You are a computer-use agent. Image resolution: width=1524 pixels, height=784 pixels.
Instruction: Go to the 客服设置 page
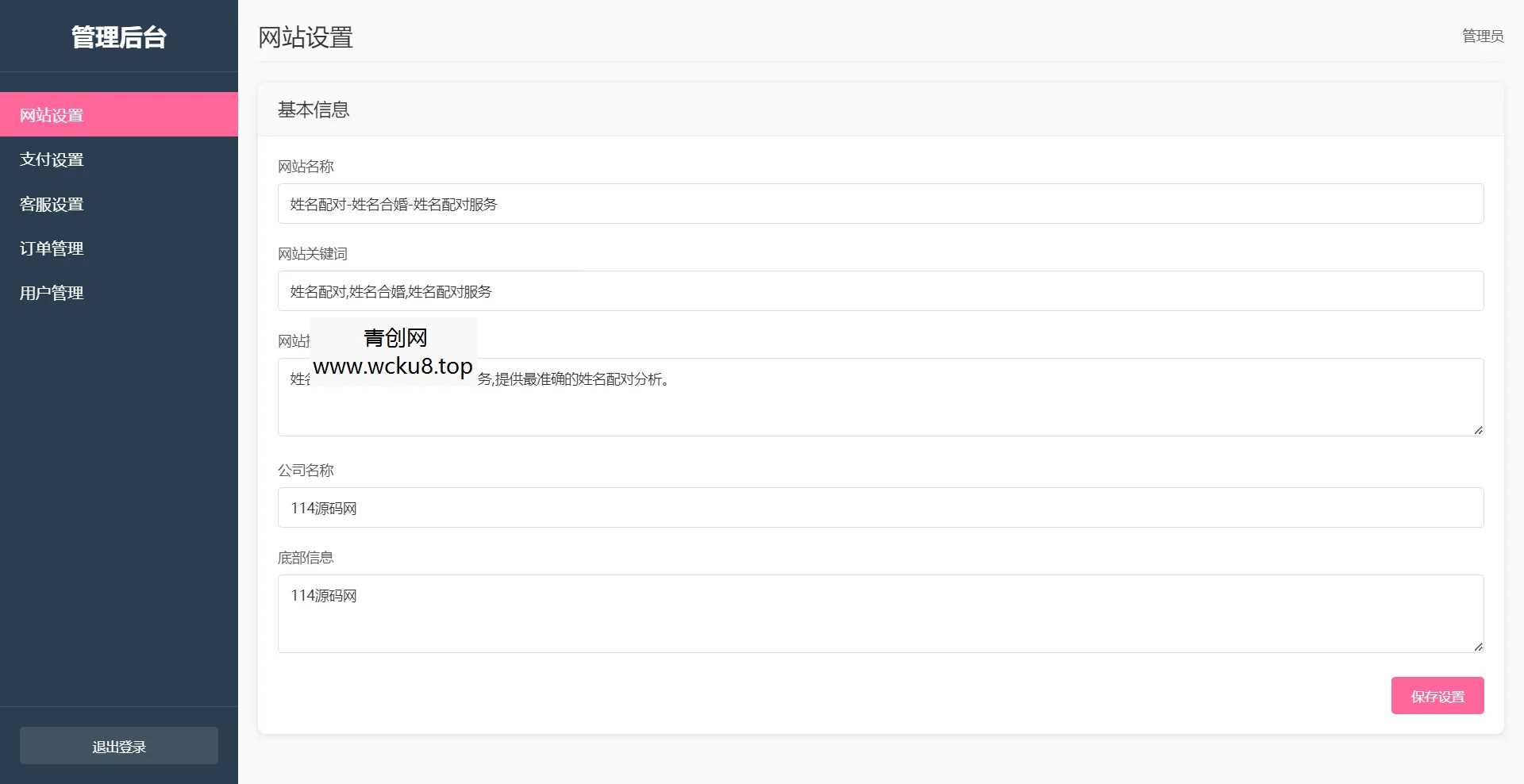[x=52, y=204]
